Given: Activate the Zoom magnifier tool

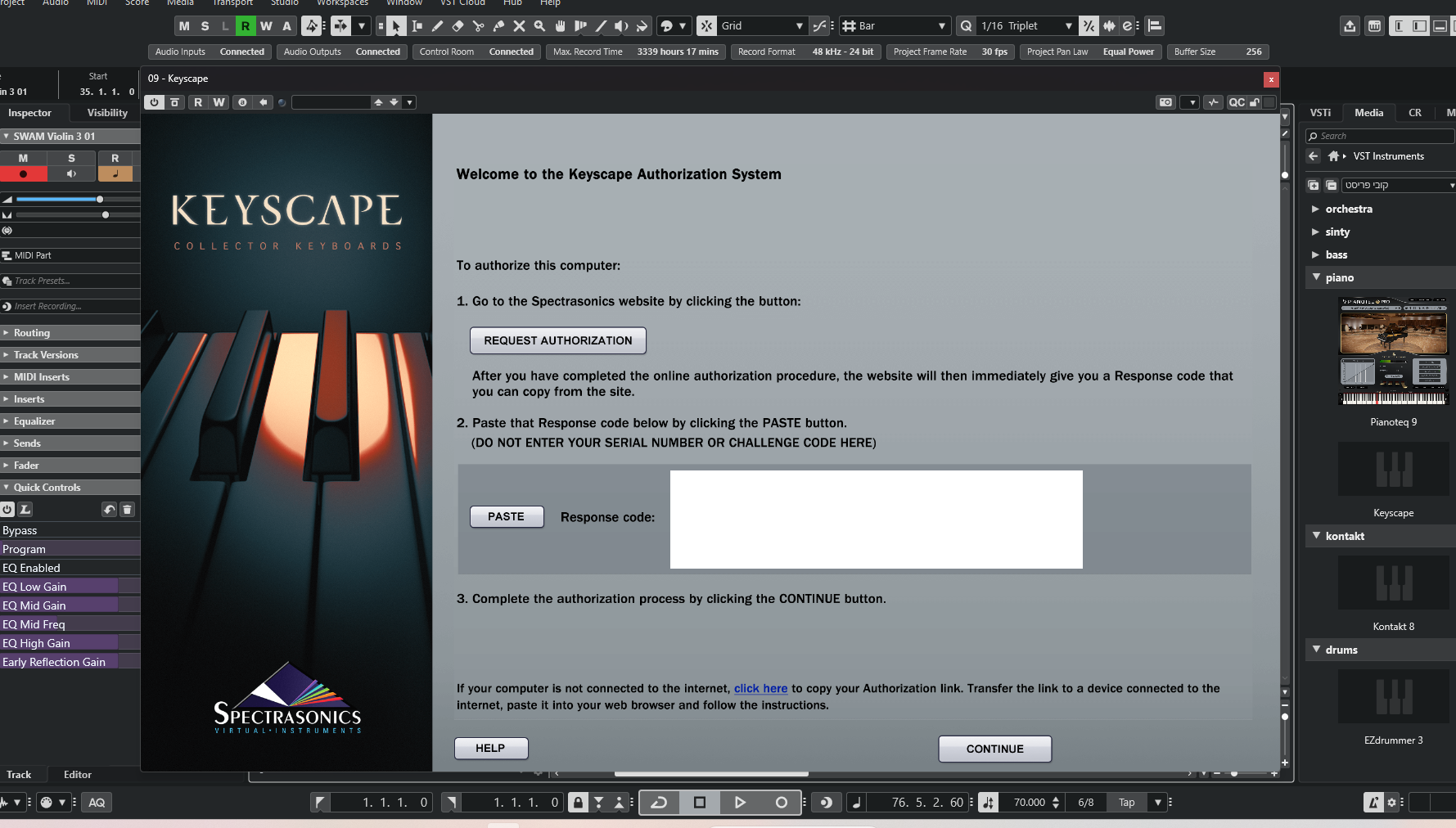Looking at the screenshot, I should [x=539, y=26].
